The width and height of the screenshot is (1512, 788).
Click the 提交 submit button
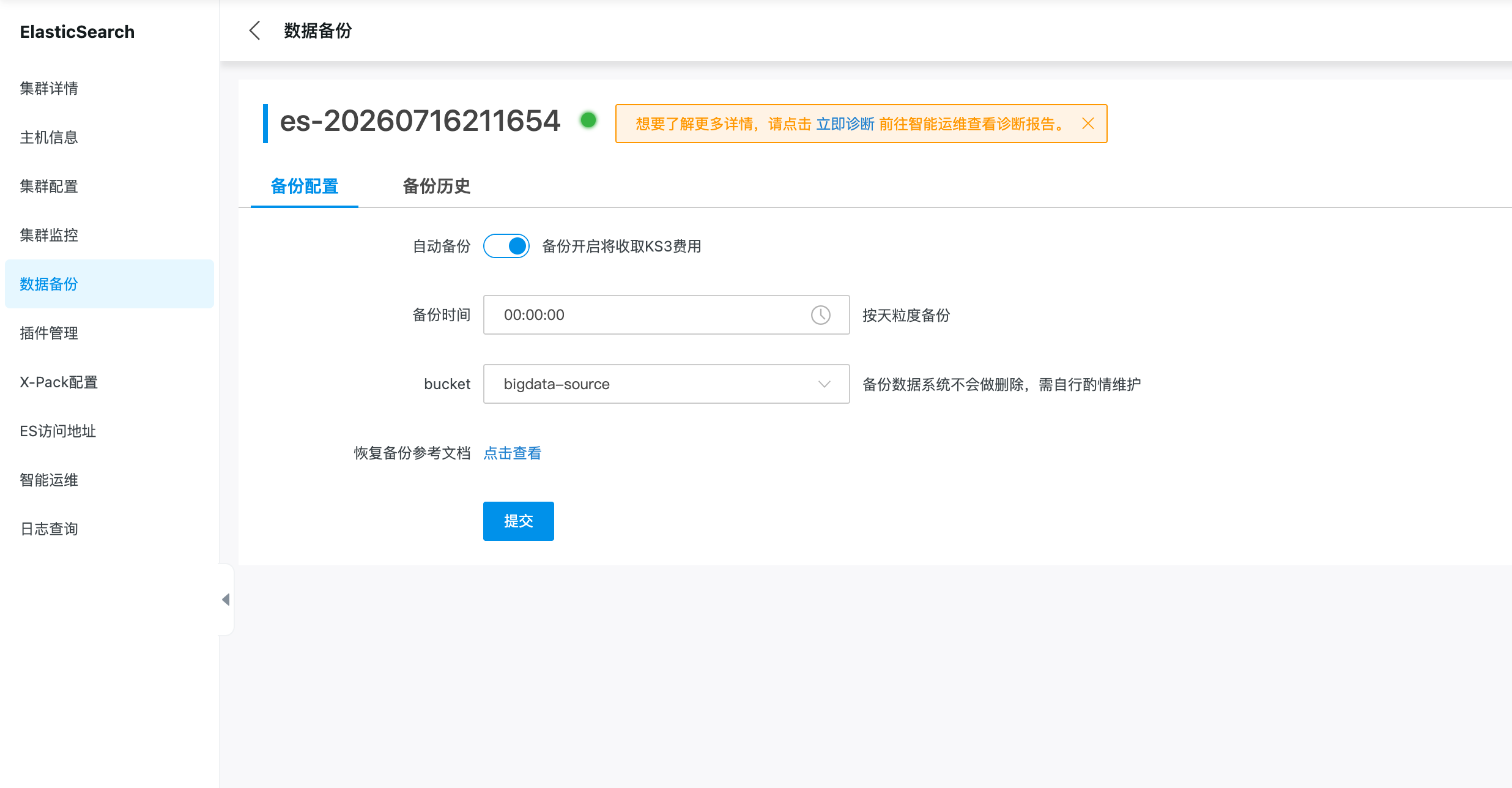[519, 521]
